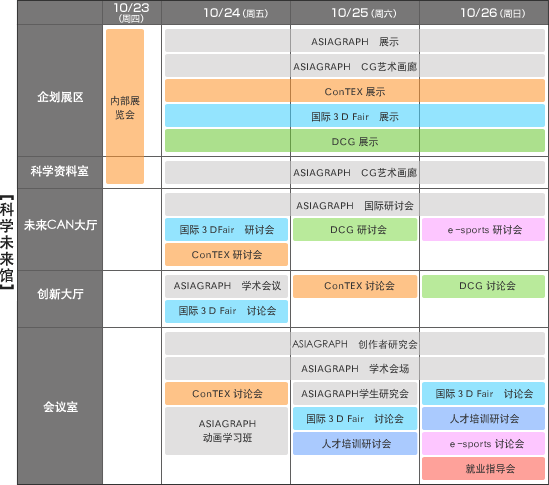This screenshot has width=549, height=485.
Task: Open the pink e-sports 研讨会 session
Action: tap(484, 230)
